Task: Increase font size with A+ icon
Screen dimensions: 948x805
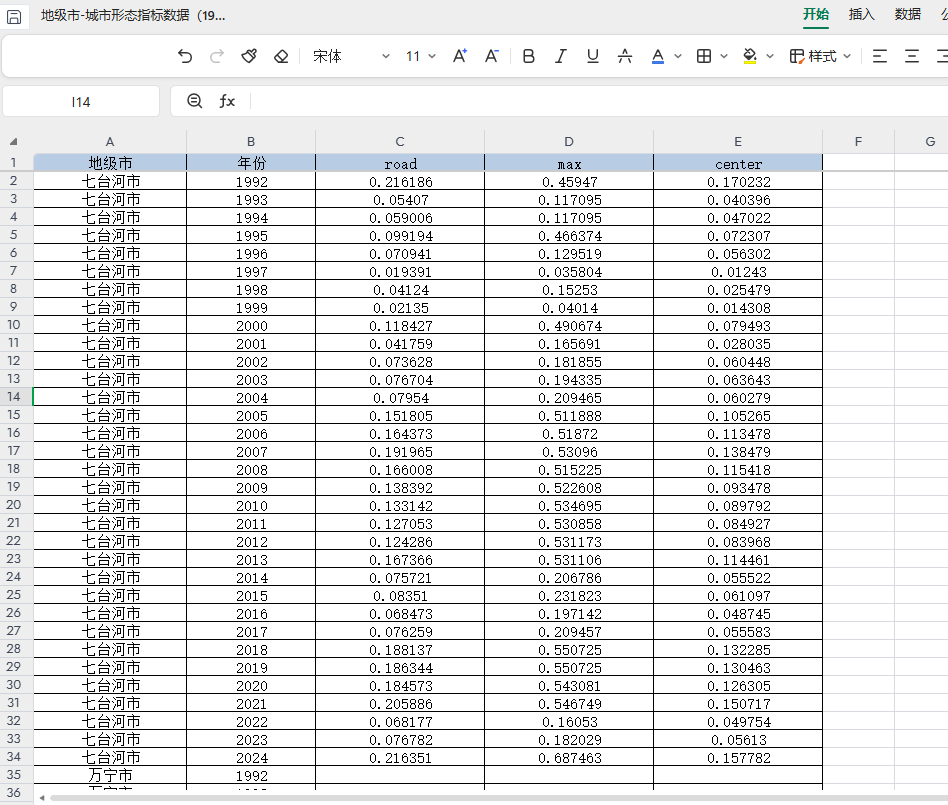Action: (460, 56)
